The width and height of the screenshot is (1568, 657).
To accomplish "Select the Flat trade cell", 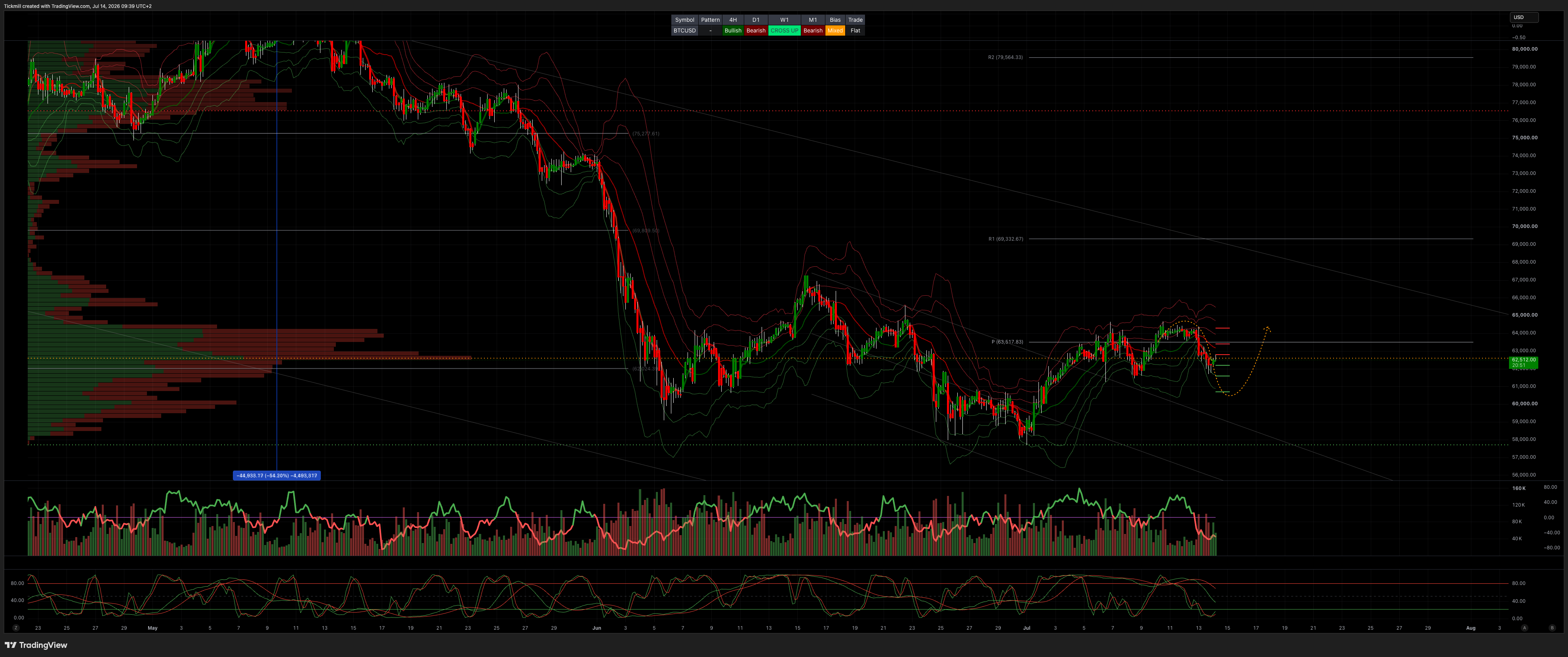I will point(855,30).
